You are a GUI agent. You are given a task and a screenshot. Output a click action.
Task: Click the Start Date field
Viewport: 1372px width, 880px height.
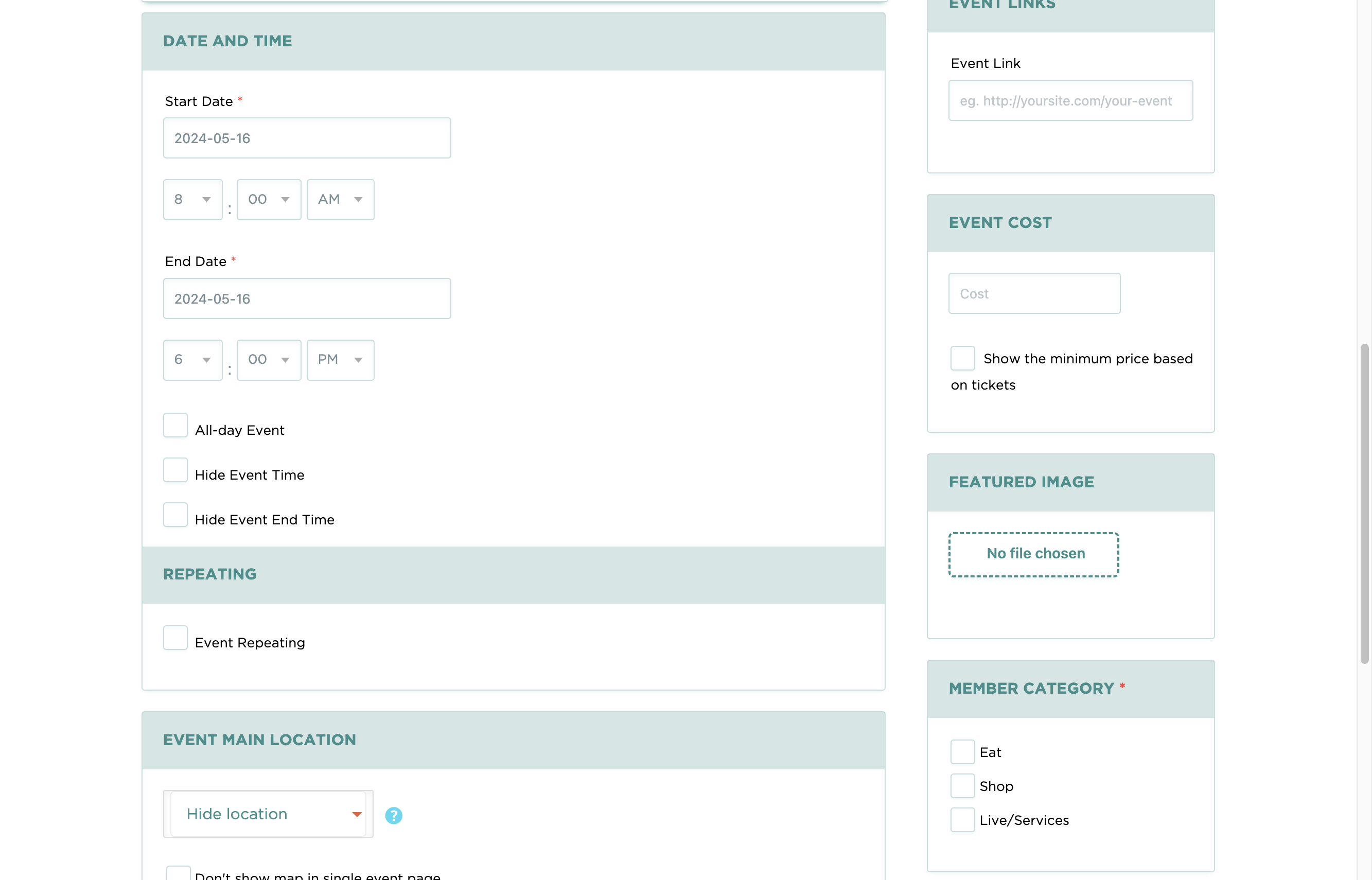coord(307,138)
